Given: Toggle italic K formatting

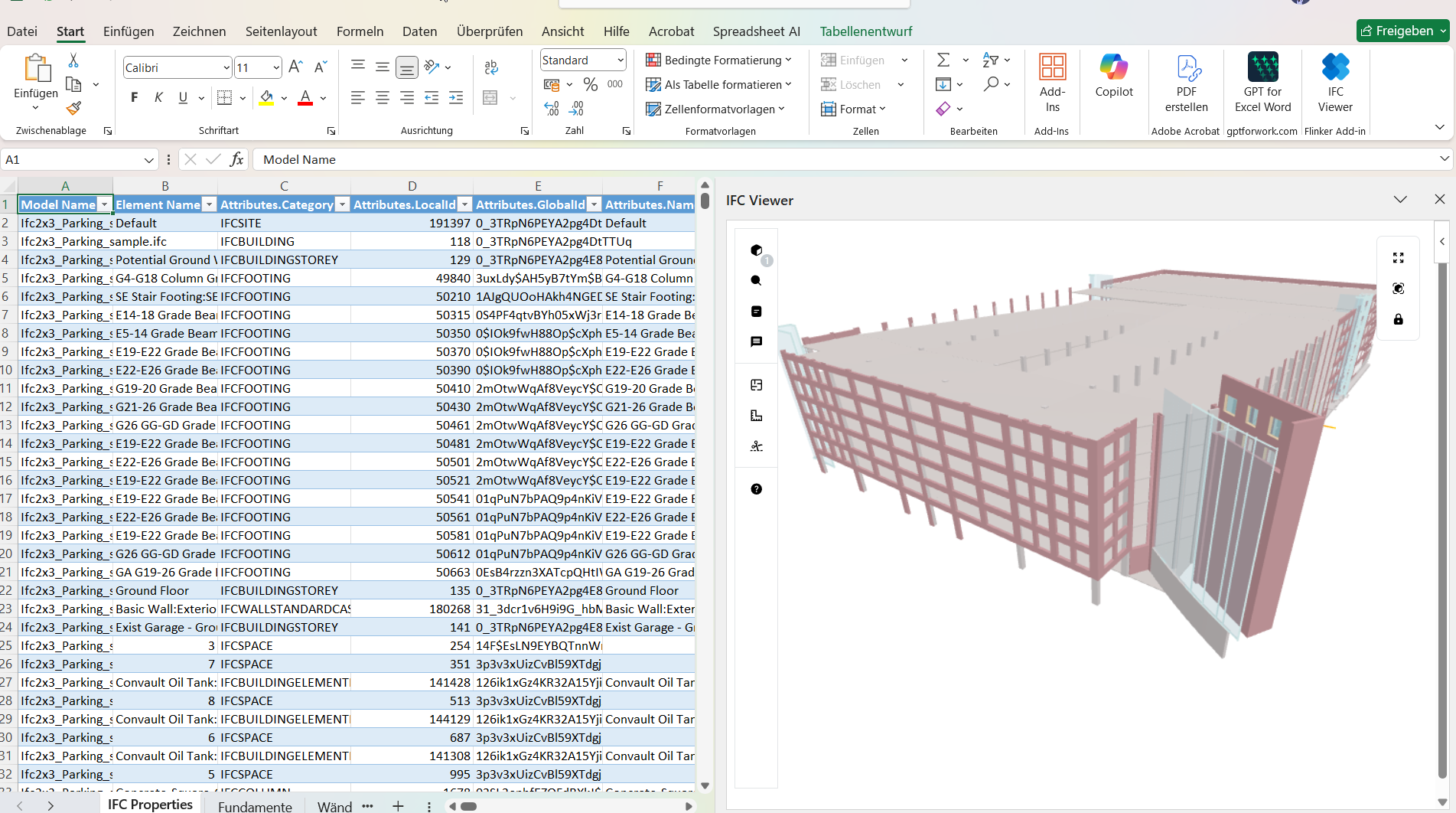Looking at the screenshot, I should [158, 97].
